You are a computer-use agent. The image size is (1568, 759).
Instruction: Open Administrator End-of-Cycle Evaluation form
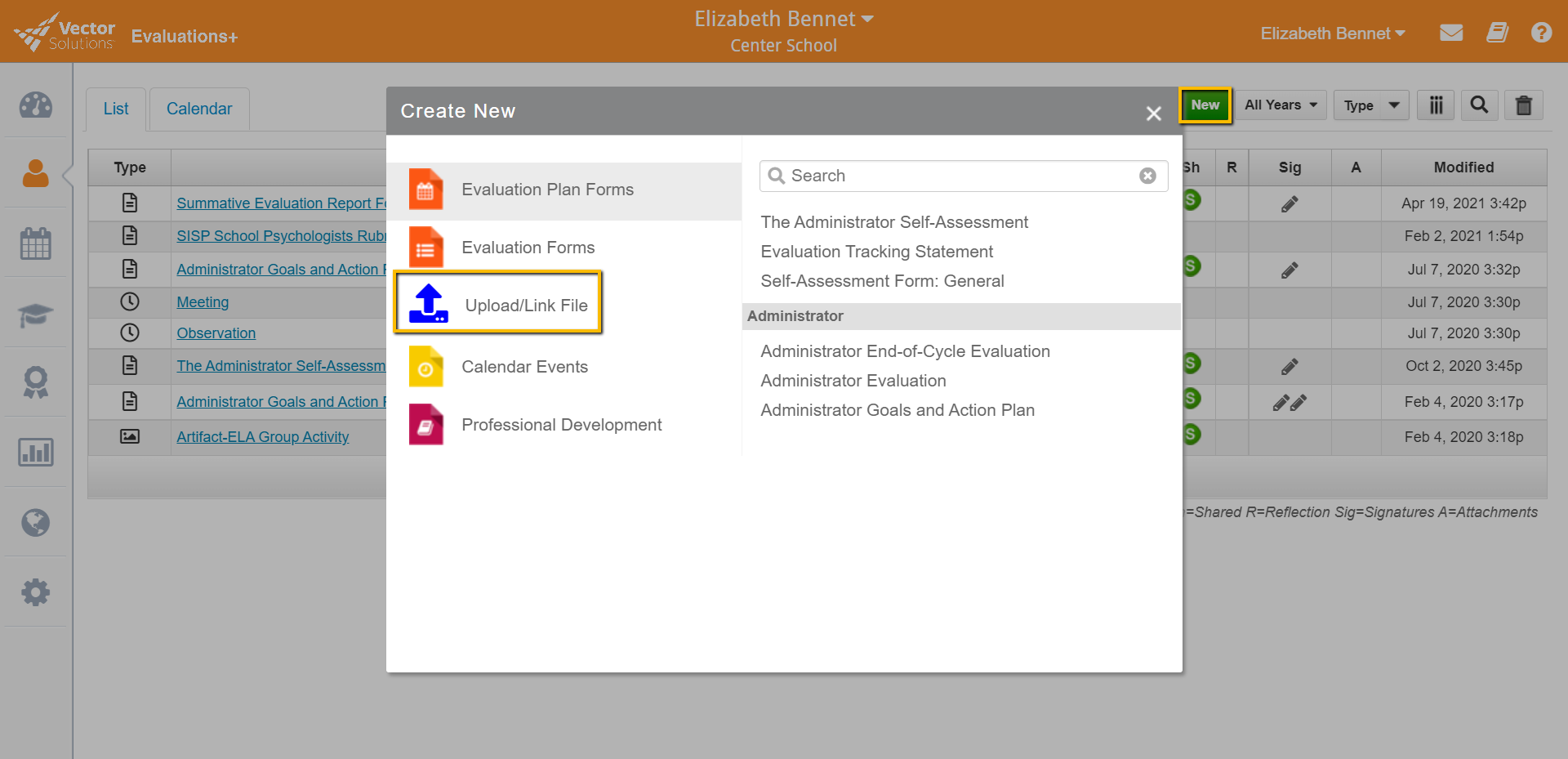point(905,351)
